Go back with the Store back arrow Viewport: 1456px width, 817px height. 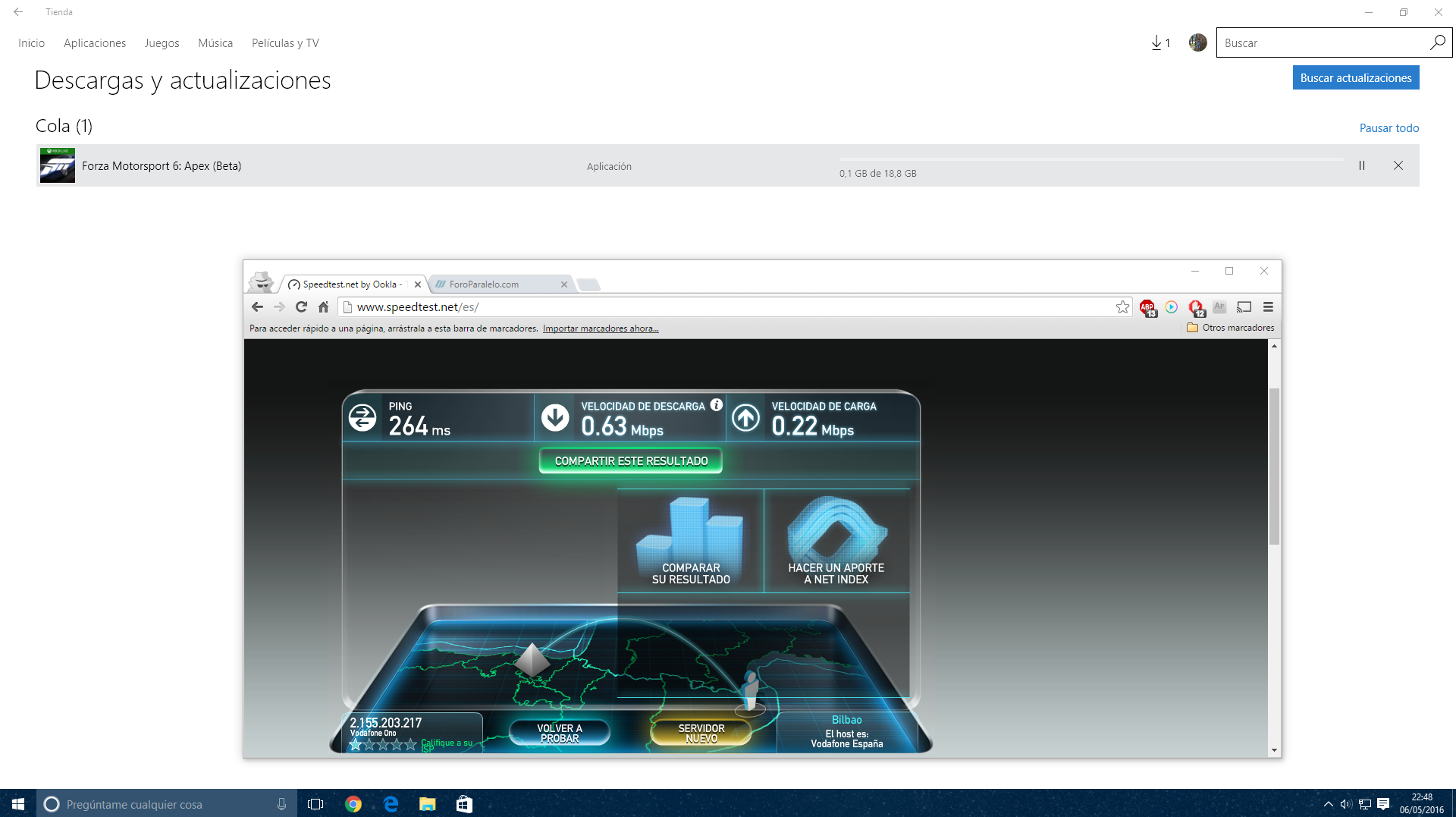click(18, 12)
